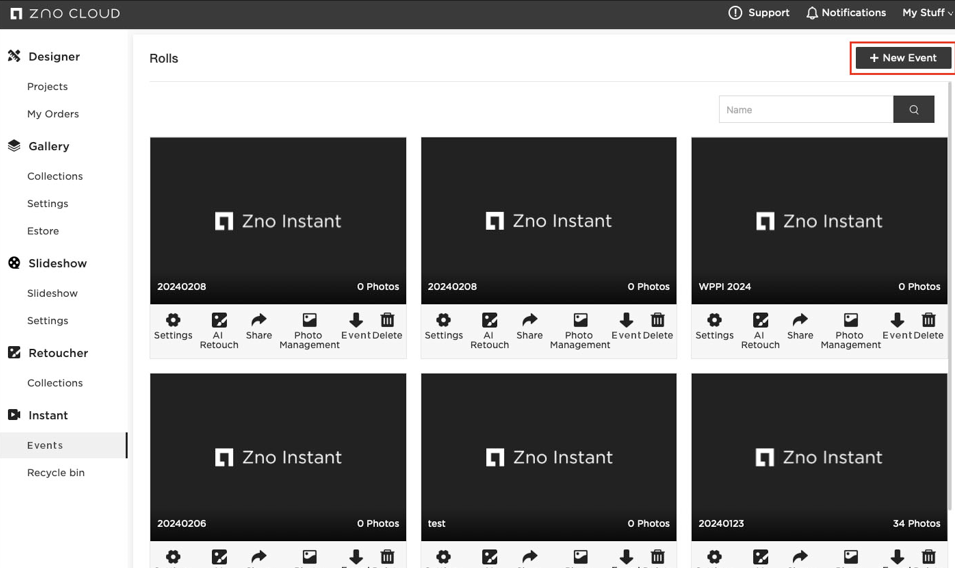The width and height of the screenshot is (955, 568).
Task: Click the Slideshow section heading
Action: [48, 263]
